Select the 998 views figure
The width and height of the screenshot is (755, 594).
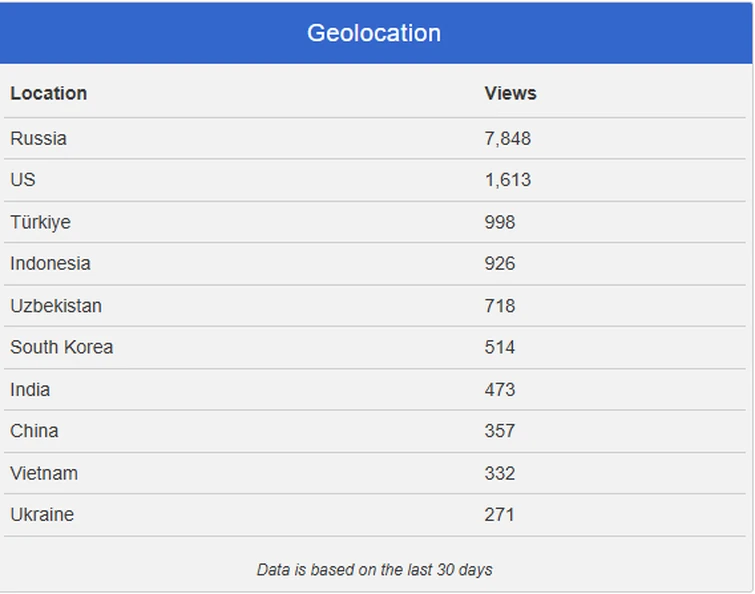coord(500,222)
